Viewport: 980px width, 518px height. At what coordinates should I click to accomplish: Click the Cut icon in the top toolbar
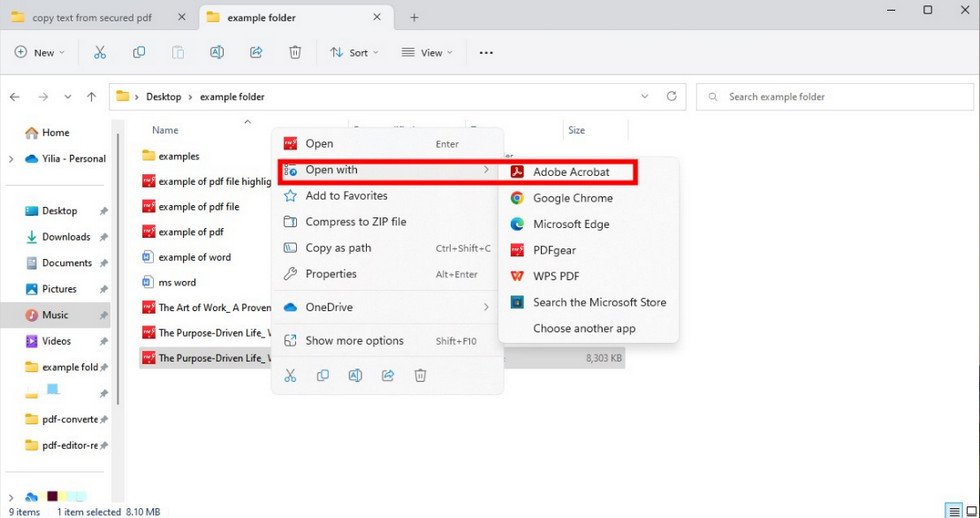point(100,52)
